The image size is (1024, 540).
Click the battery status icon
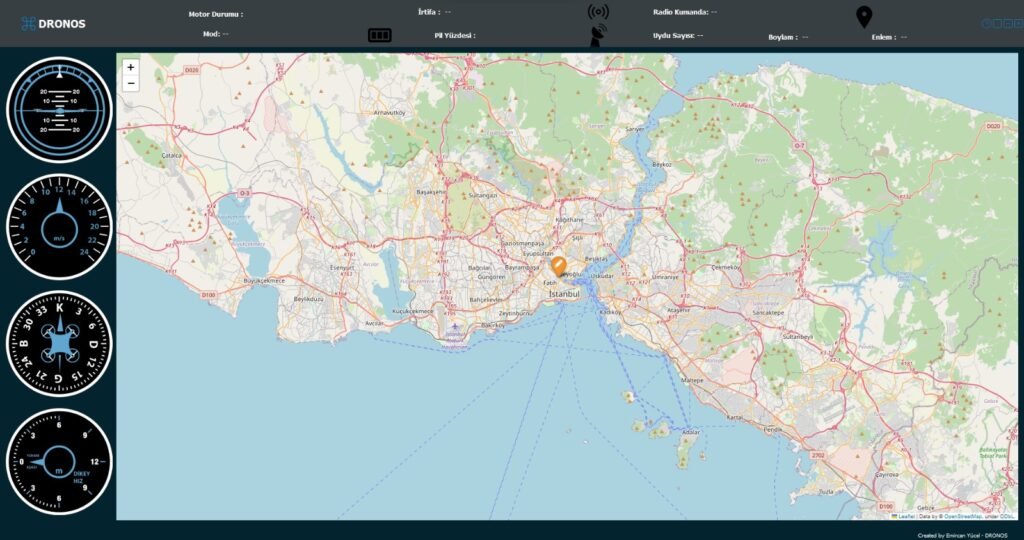click(379, 35)
